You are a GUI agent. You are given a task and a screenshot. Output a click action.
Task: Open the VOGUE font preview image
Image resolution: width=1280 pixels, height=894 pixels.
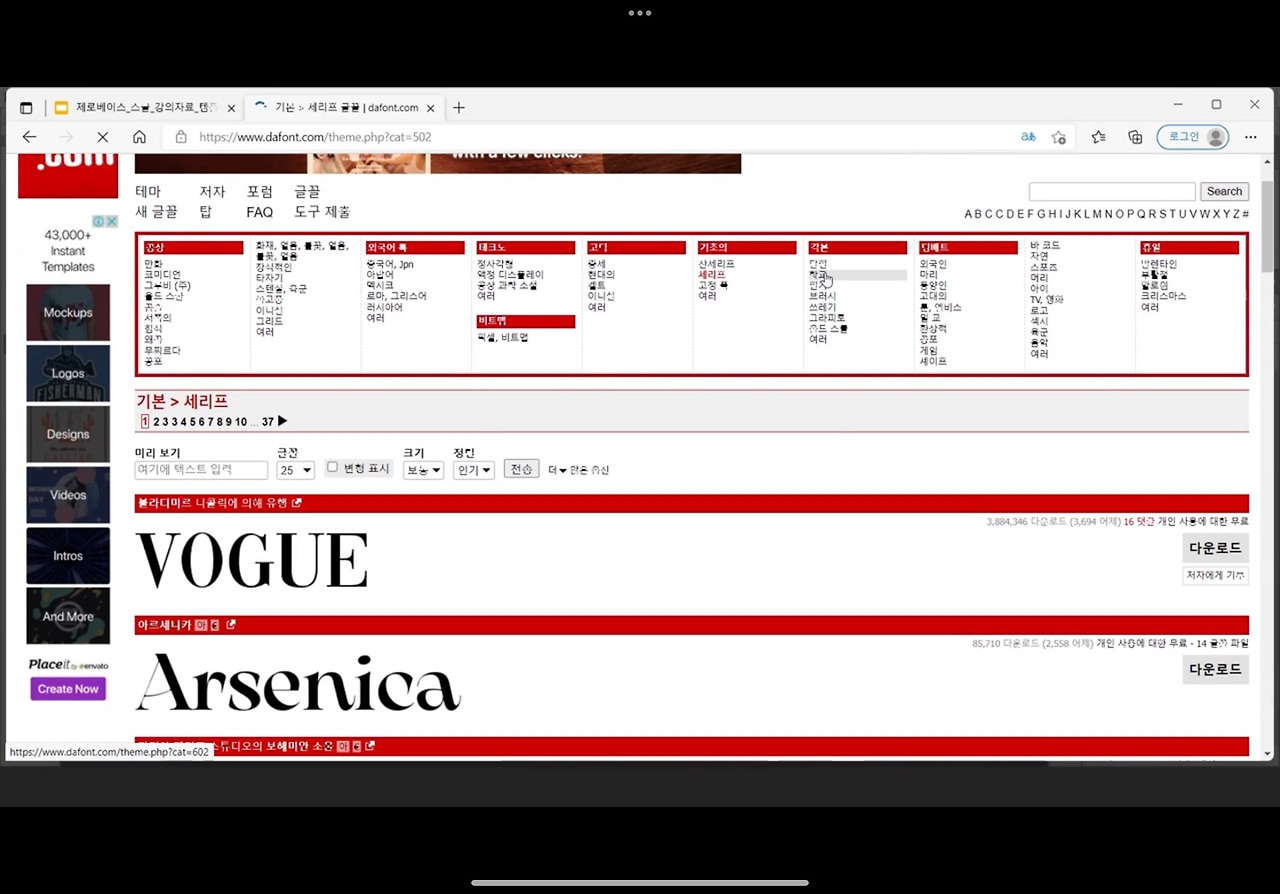252,560
